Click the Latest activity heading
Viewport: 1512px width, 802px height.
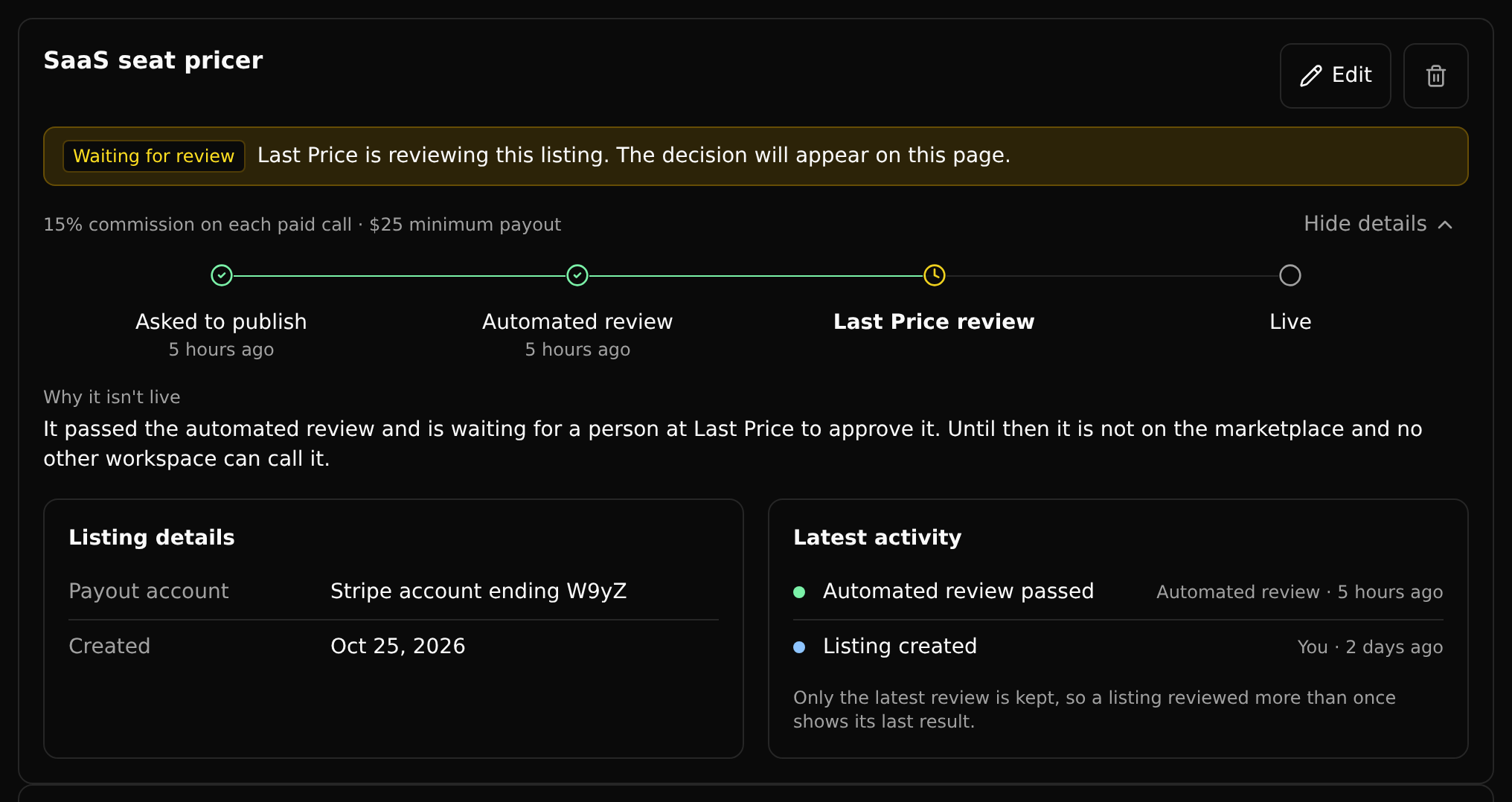pyautogui.click(x=877, y=537)
